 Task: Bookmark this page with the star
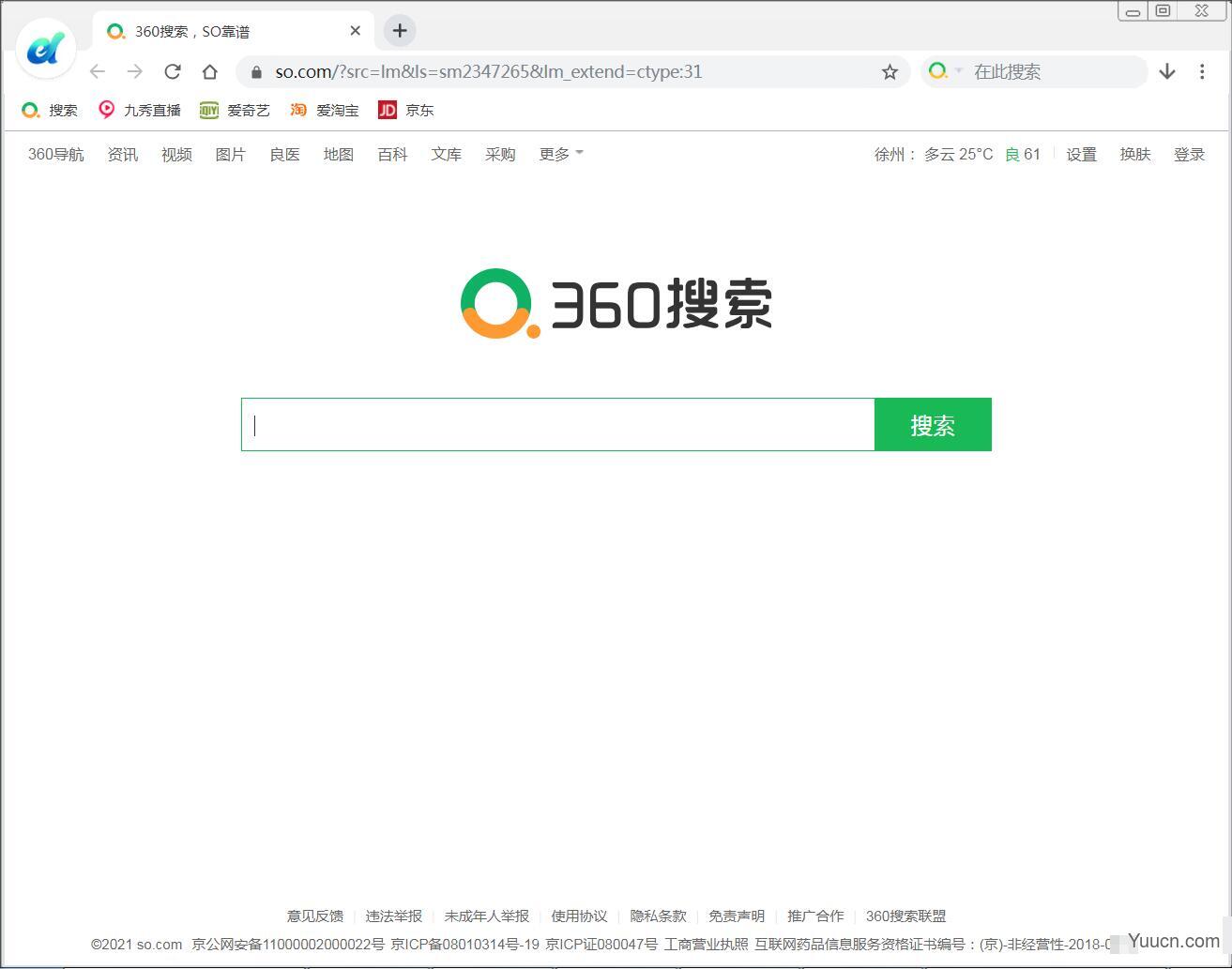point(890,72)
